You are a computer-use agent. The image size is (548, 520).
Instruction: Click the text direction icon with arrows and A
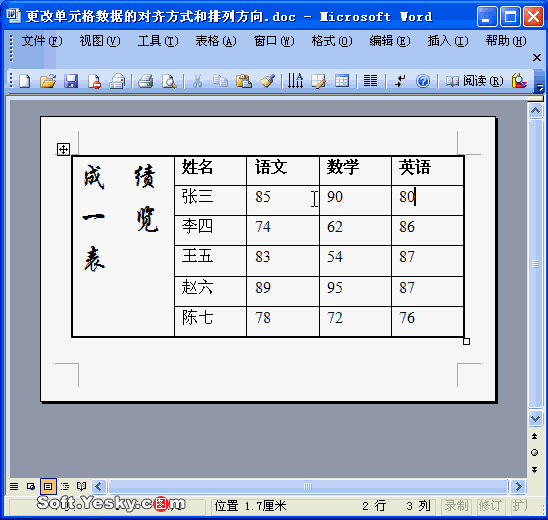[x=295, y=81]
